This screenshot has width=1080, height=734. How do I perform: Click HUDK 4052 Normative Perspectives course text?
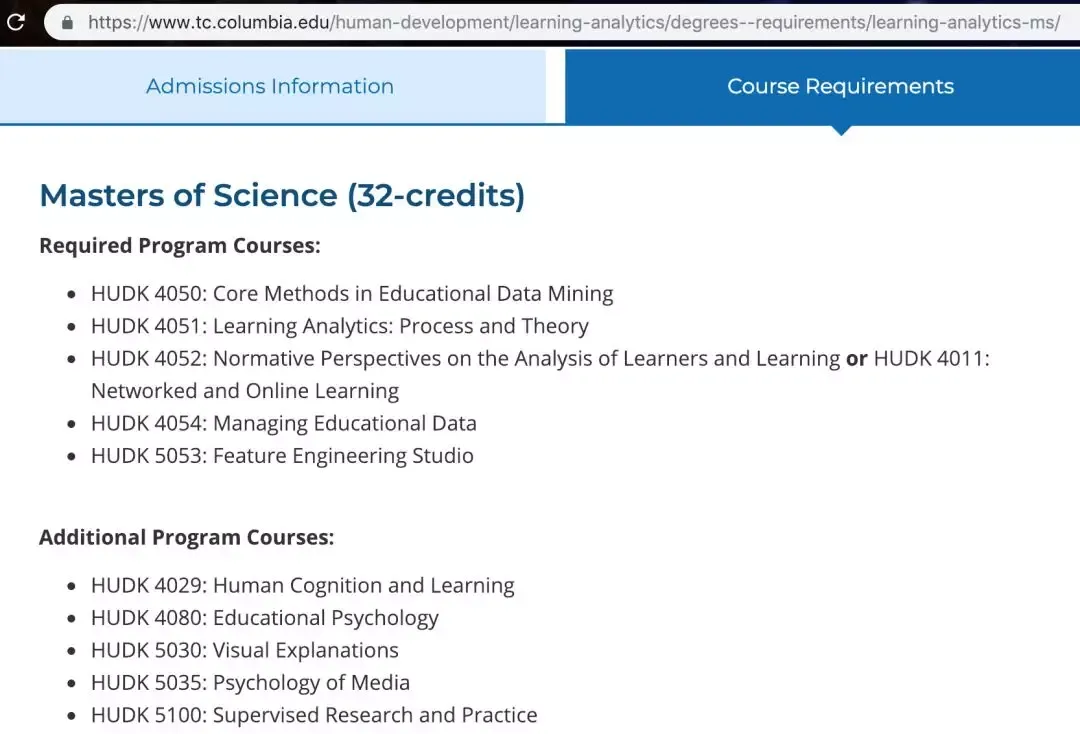point(465,359)
